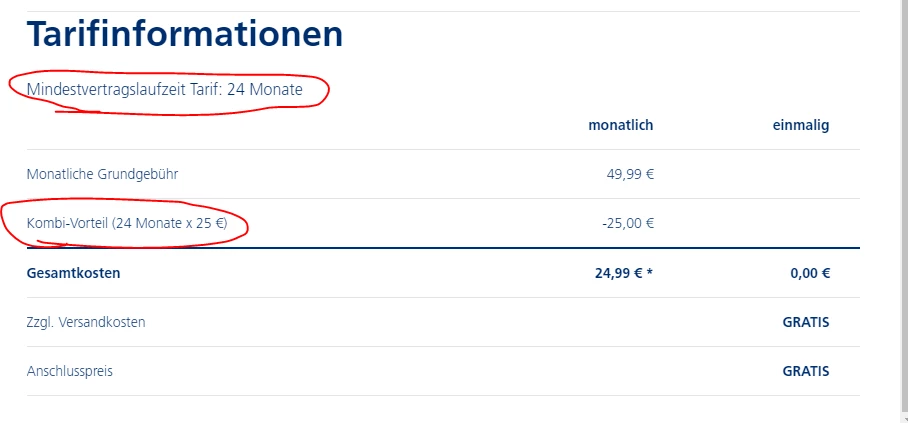This screenshot has height=423, width=908.
Task: Click the einmalig column header
Action: [800, 125]
